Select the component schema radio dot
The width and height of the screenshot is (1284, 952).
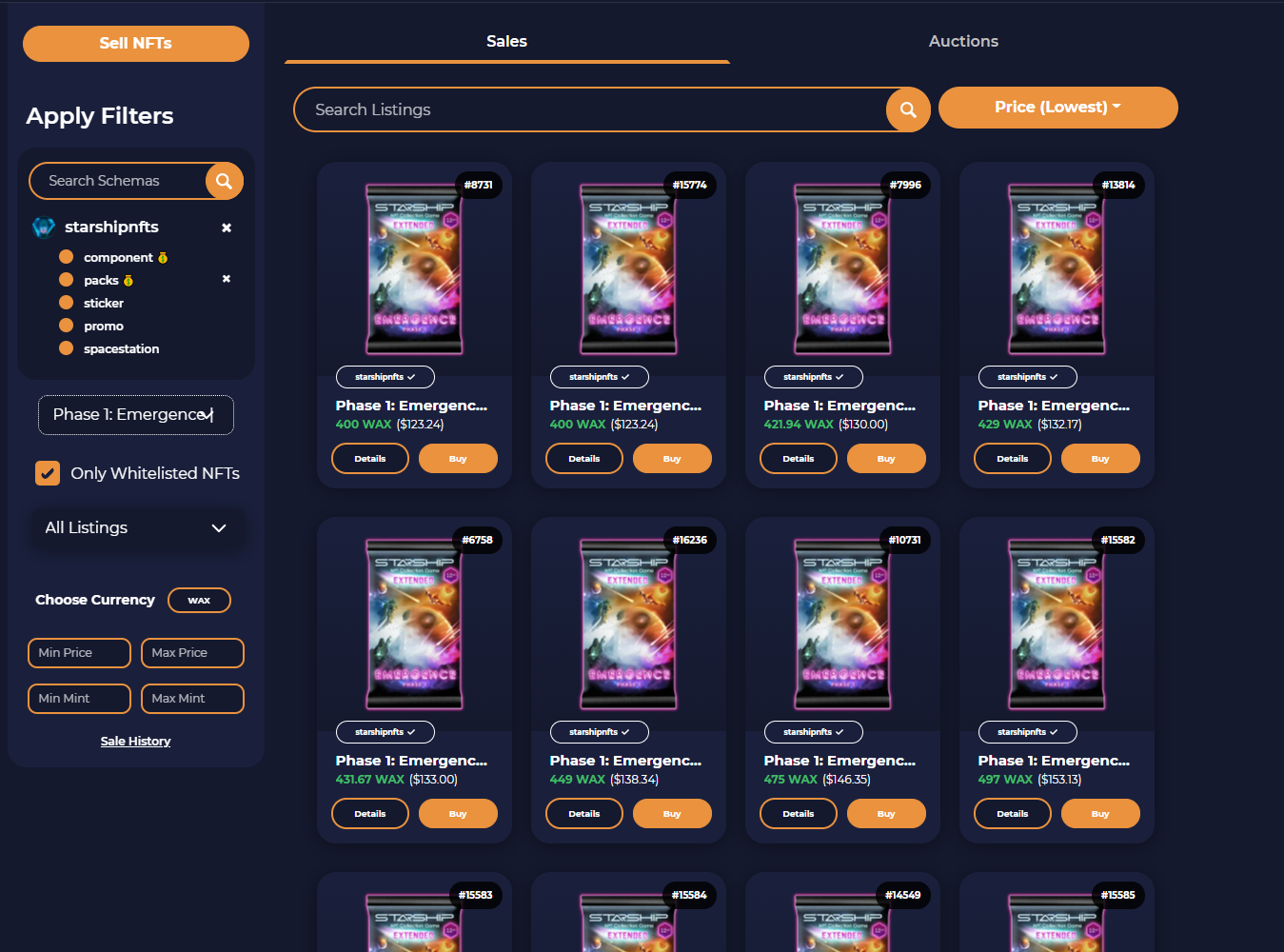point(67,257)
